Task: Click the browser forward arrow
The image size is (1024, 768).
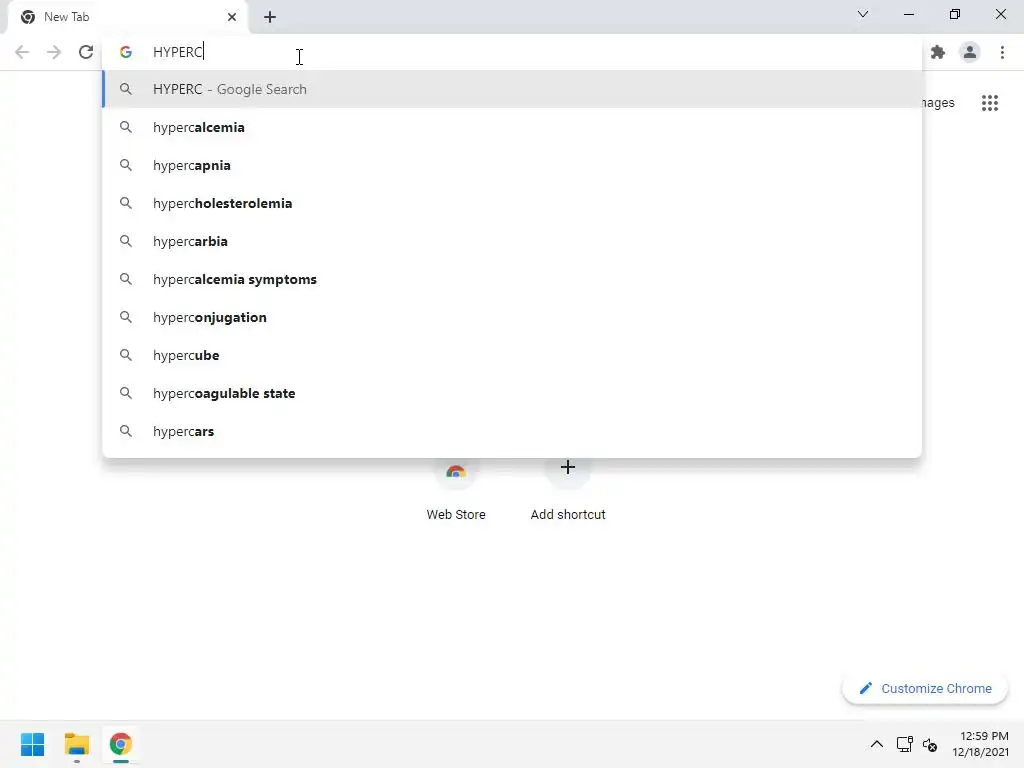Action: [x=54, y=52]
